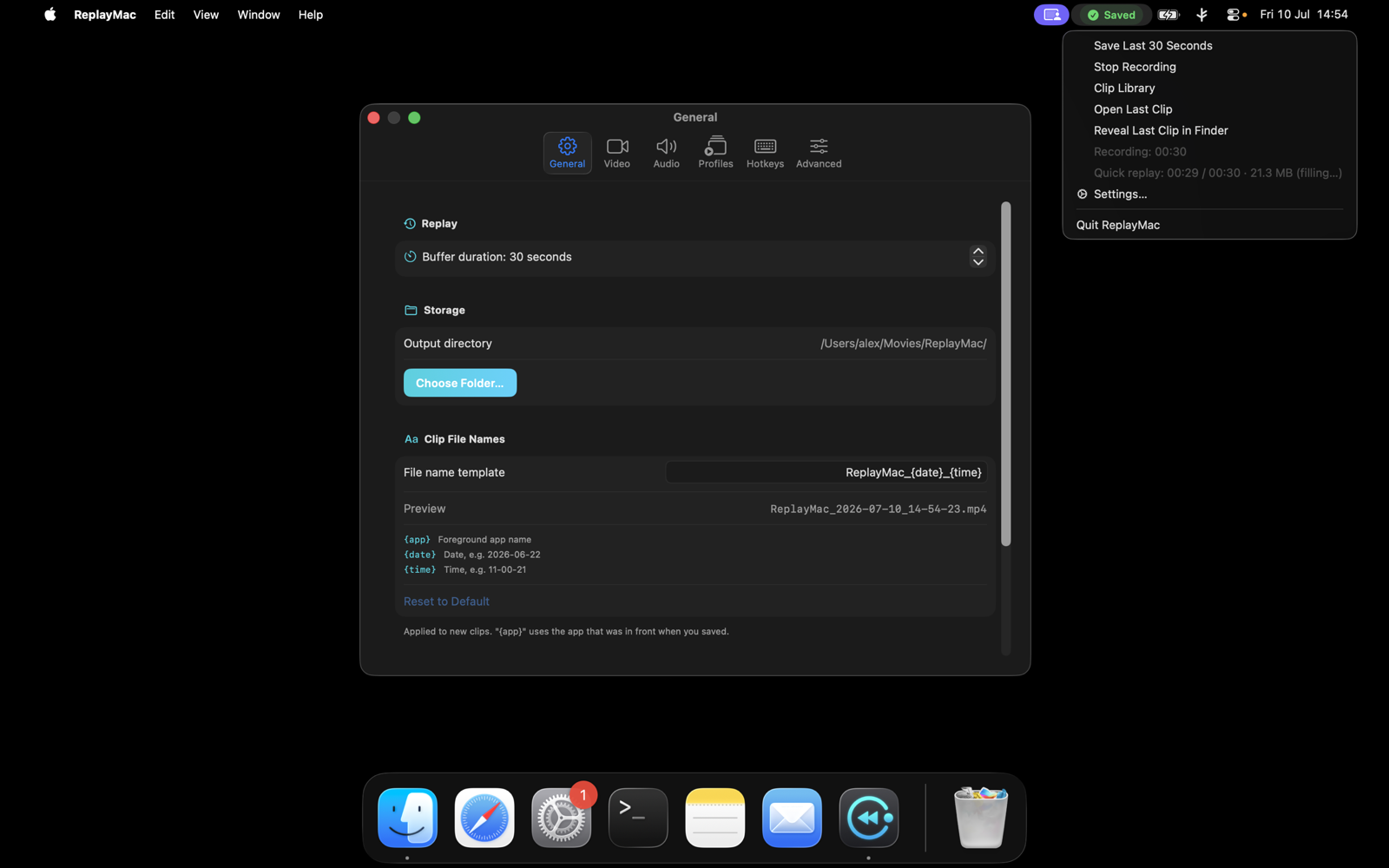The width and height of the screenshot is (1389, 868).
Task: Open Finder from the Dock
Action: coord(407,818)
